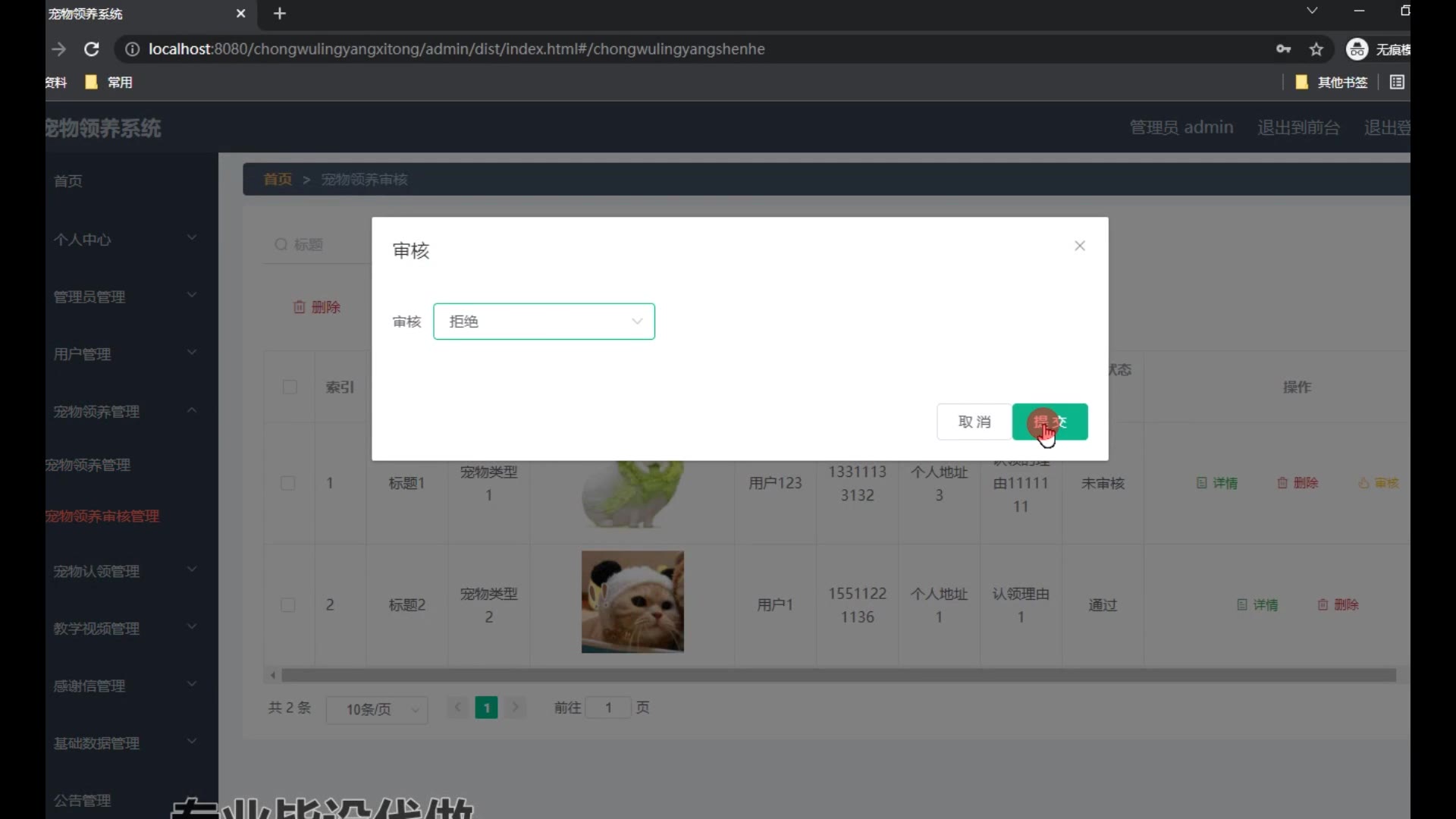Reload the page with refresh icon
The image size is (1456, 819).
(92, 49)
